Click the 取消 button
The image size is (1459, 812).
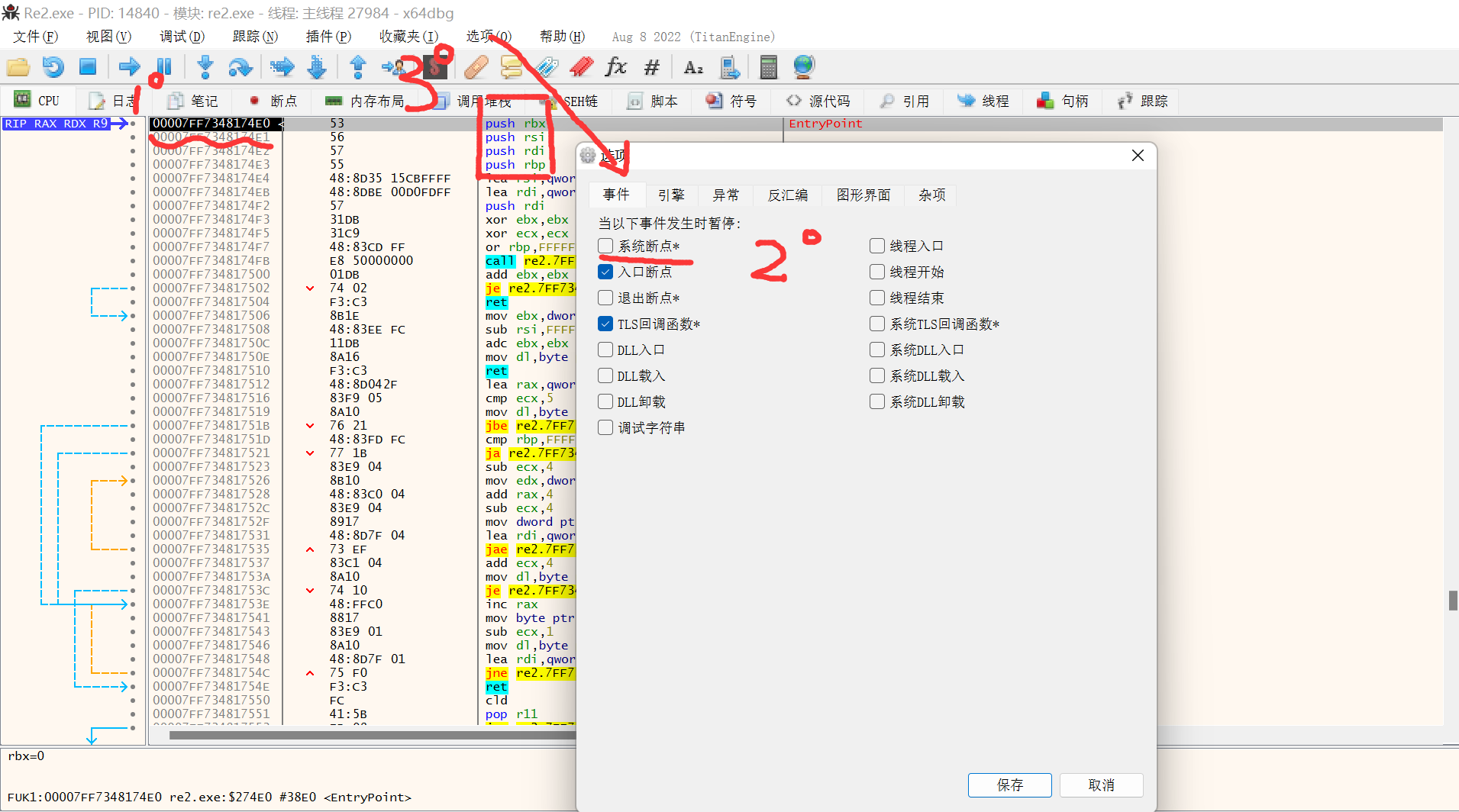tap(1101, 785)
